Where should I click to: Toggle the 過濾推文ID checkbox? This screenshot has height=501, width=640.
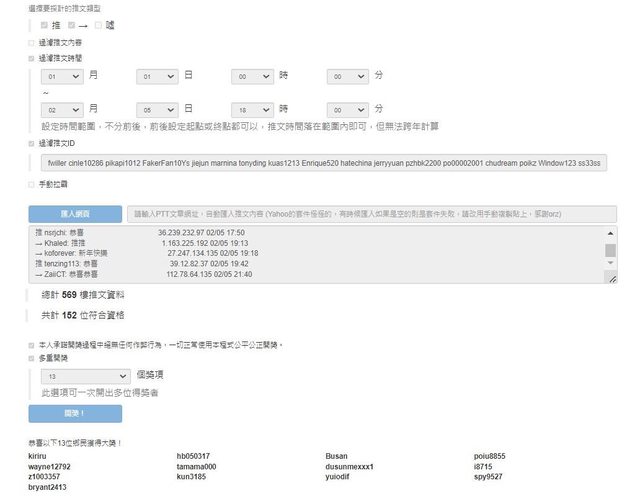[31, 143]
